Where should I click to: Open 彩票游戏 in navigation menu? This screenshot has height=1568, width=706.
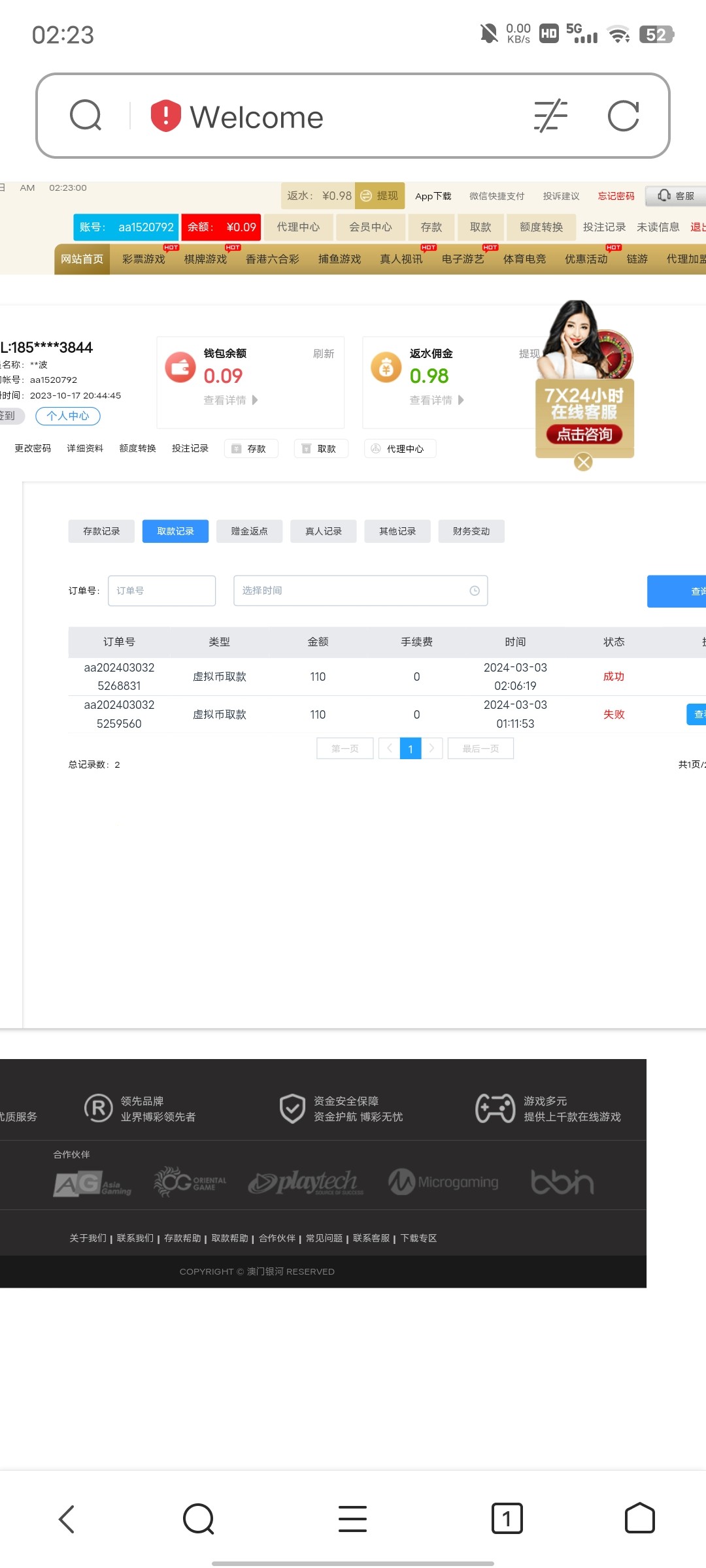[x=144, y=259]
